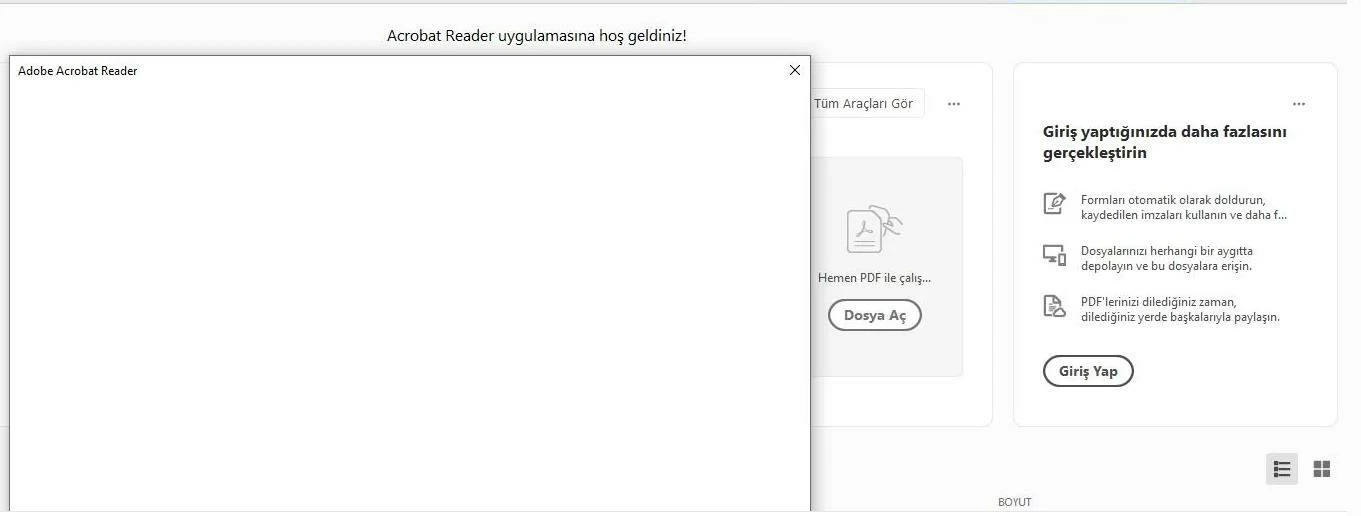Click the PDF share document icon
The height and width of the screenshot is (516, 1361).
click(x=1054, y=306)
